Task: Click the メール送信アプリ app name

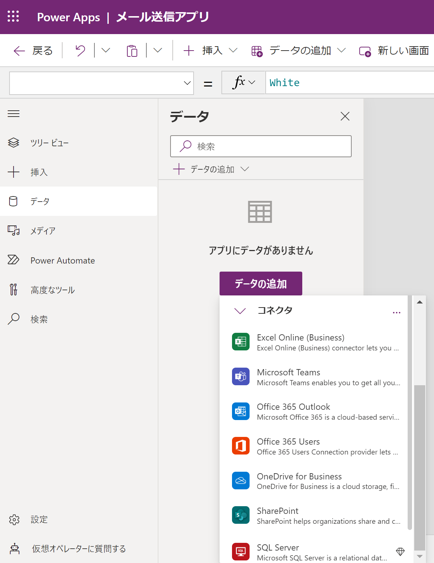Action: click(163, 17)
